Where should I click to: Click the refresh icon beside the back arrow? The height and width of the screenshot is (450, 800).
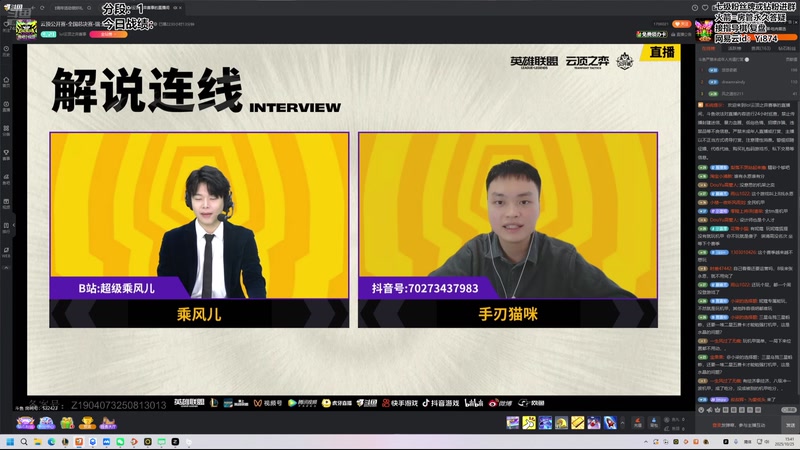pyautogui.click(x=42, y=8)
